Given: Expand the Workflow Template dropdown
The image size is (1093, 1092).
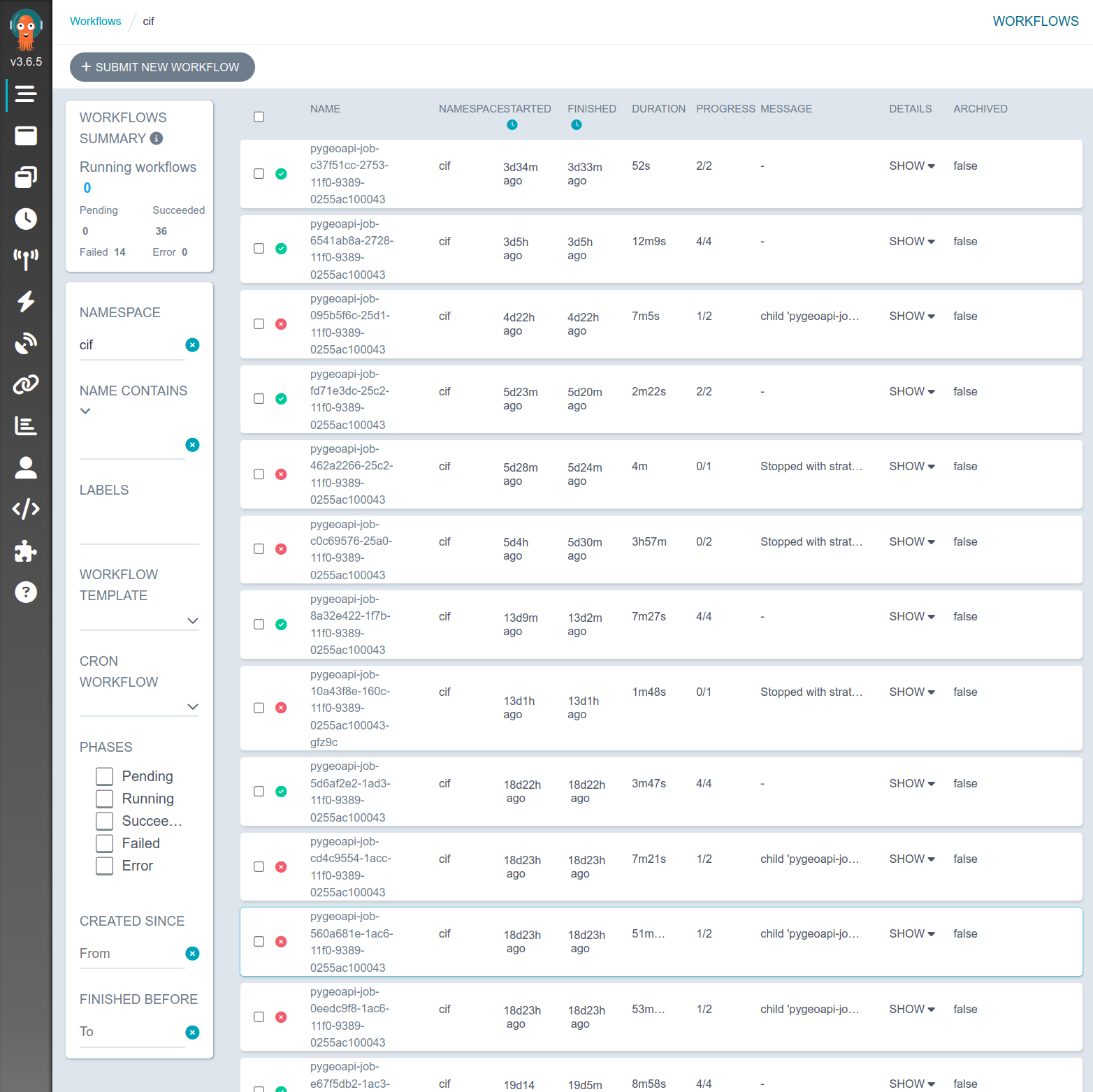Looking at the screenshot, I should 193,620.
